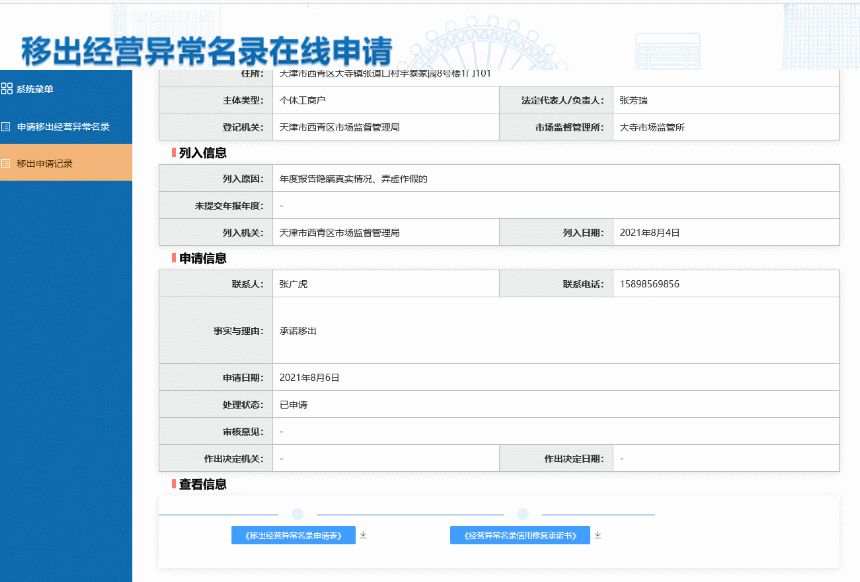Viewport: 860px width, 582px height.
Task: Click the icon beside 移出申请记录
Action: click(7, 163)
